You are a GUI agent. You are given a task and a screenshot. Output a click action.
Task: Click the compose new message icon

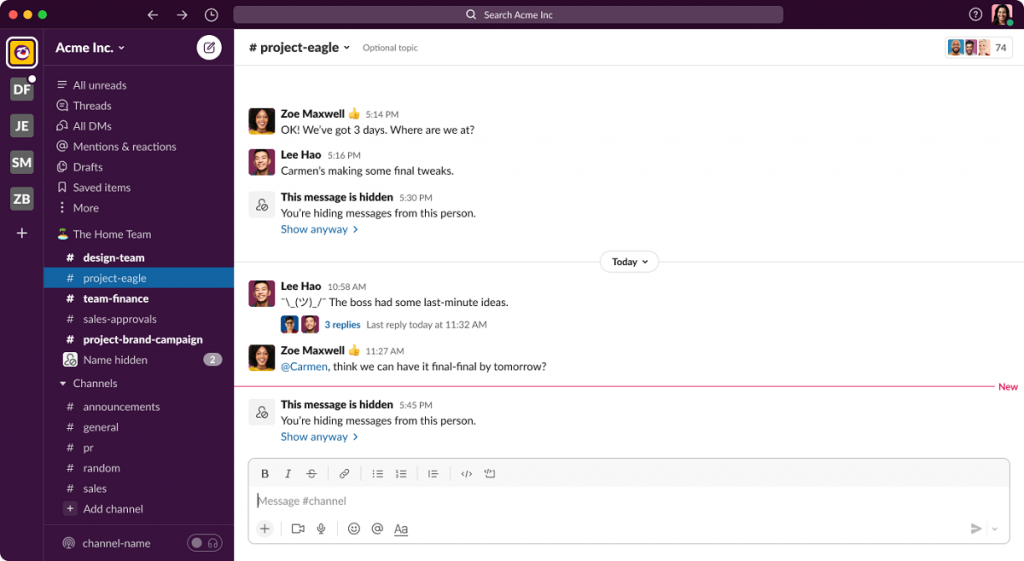(x=209, y=48)
